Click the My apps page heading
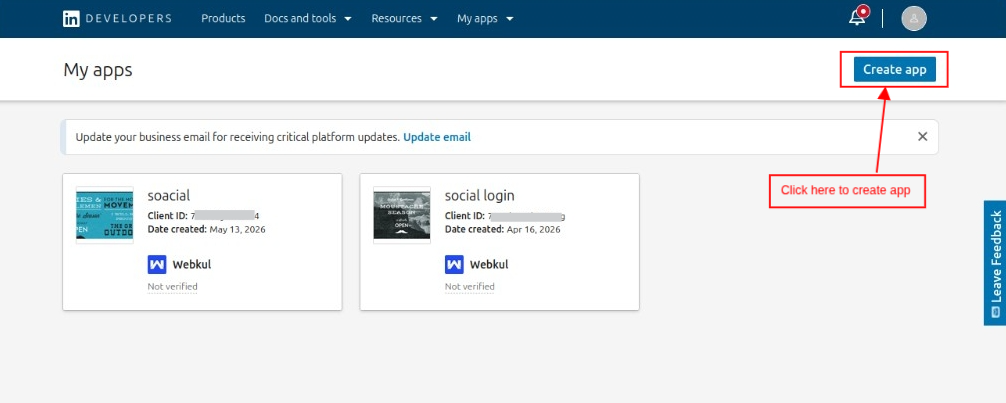 98,69
